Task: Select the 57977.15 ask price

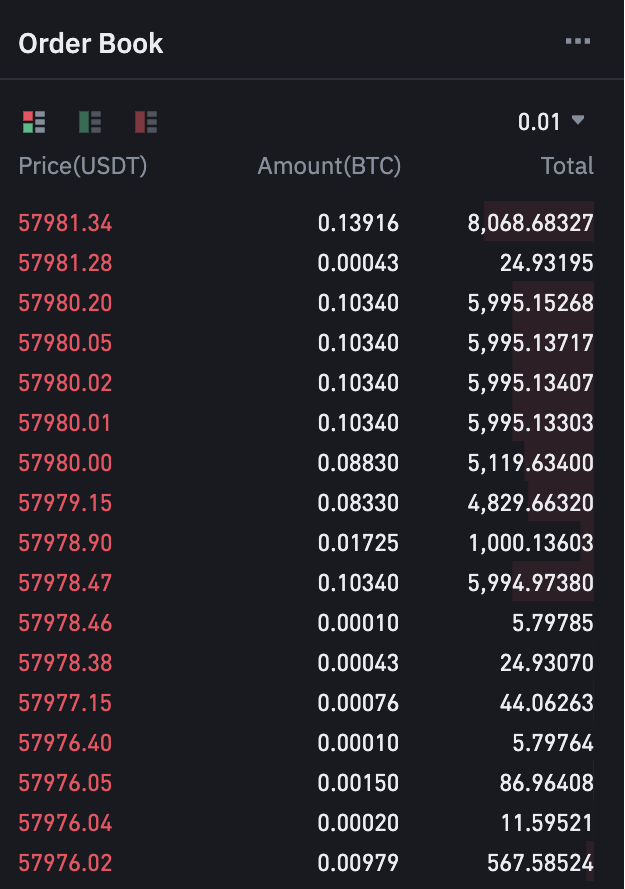Action: click(x=66, y=703)
